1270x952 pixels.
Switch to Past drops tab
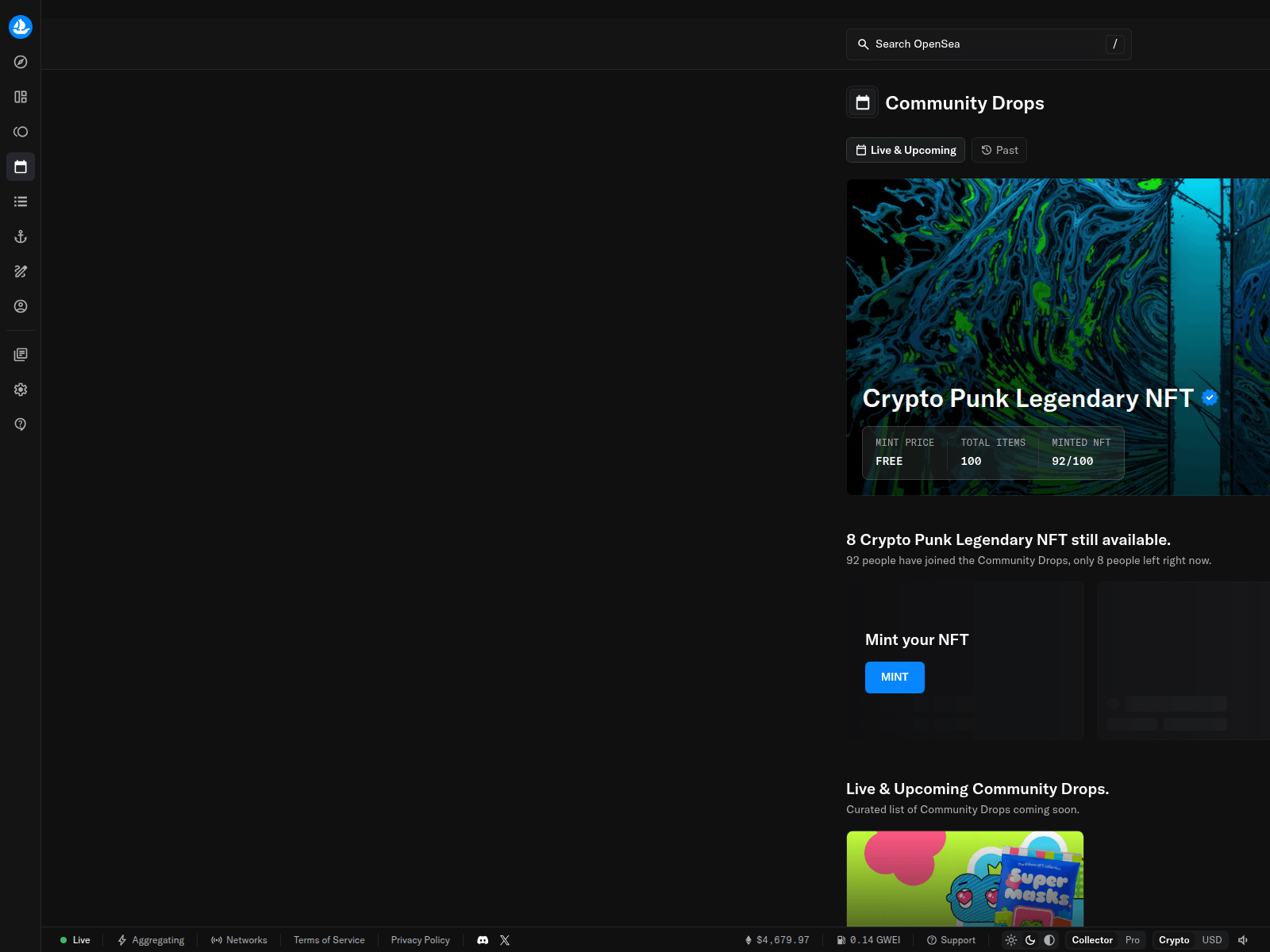pos(999,150)
